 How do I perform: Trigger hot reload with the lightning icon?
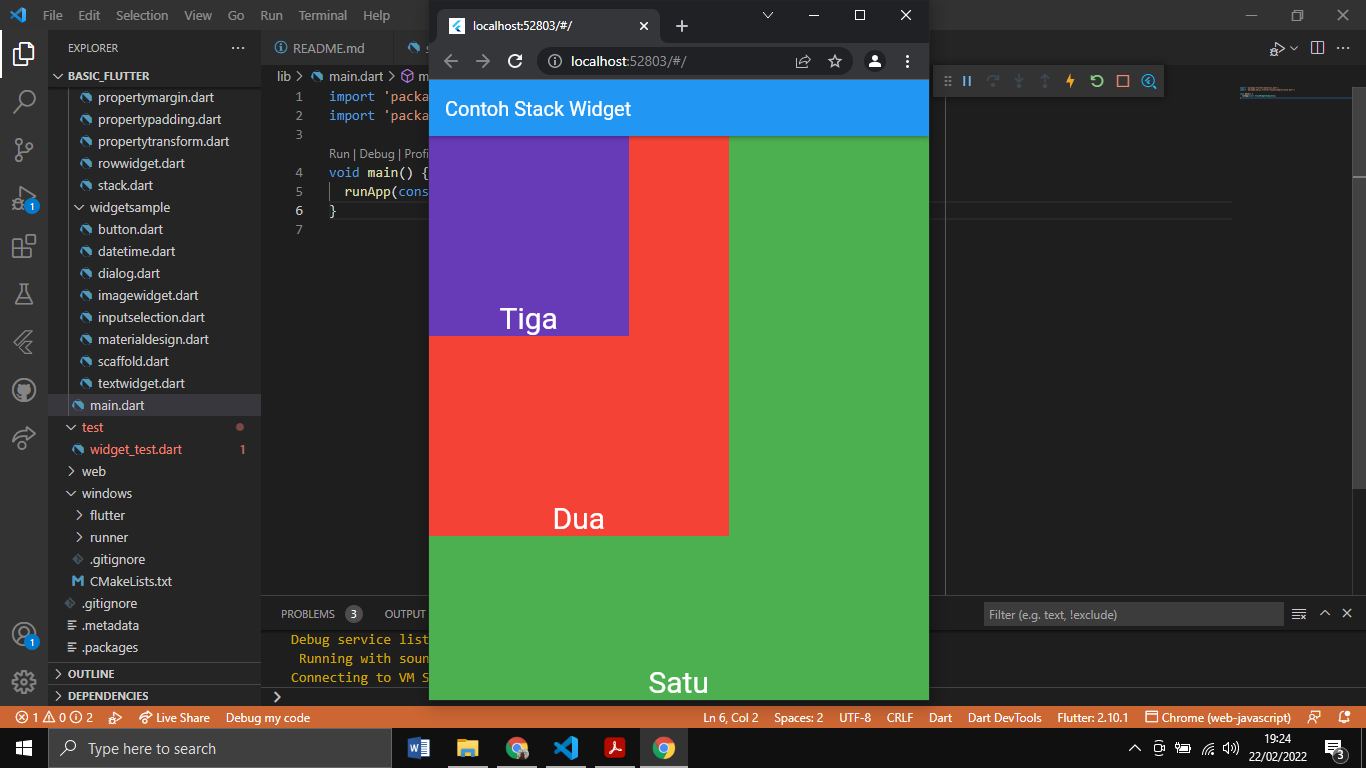coord(1069,81)
